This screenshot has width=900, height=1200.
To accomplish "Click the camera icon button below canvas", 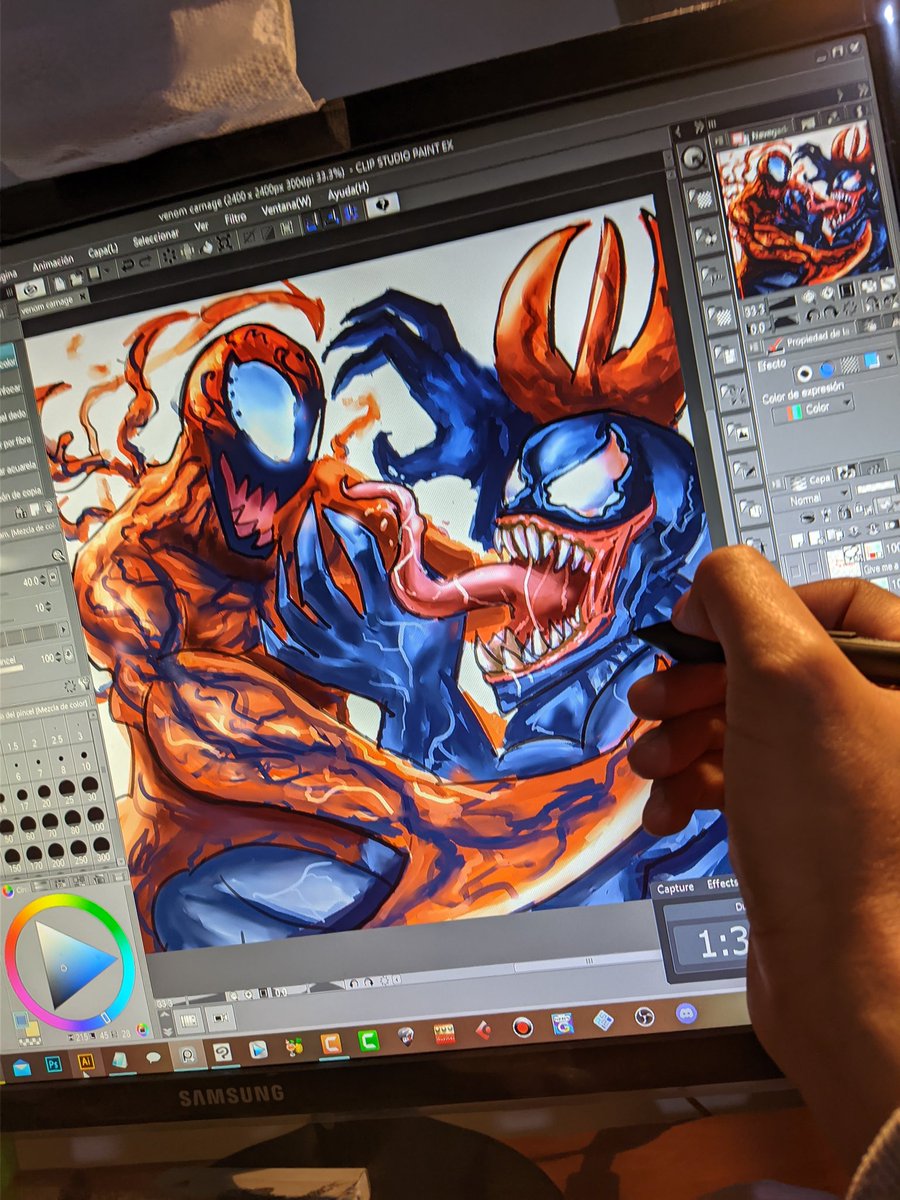I will [221, 1016].
